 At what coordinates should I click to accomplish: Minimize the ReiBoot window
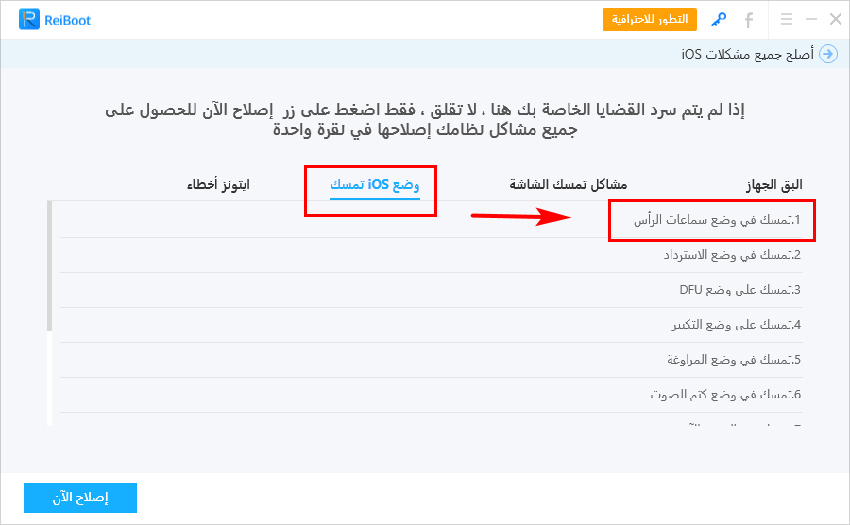click(x=811, y=20)
